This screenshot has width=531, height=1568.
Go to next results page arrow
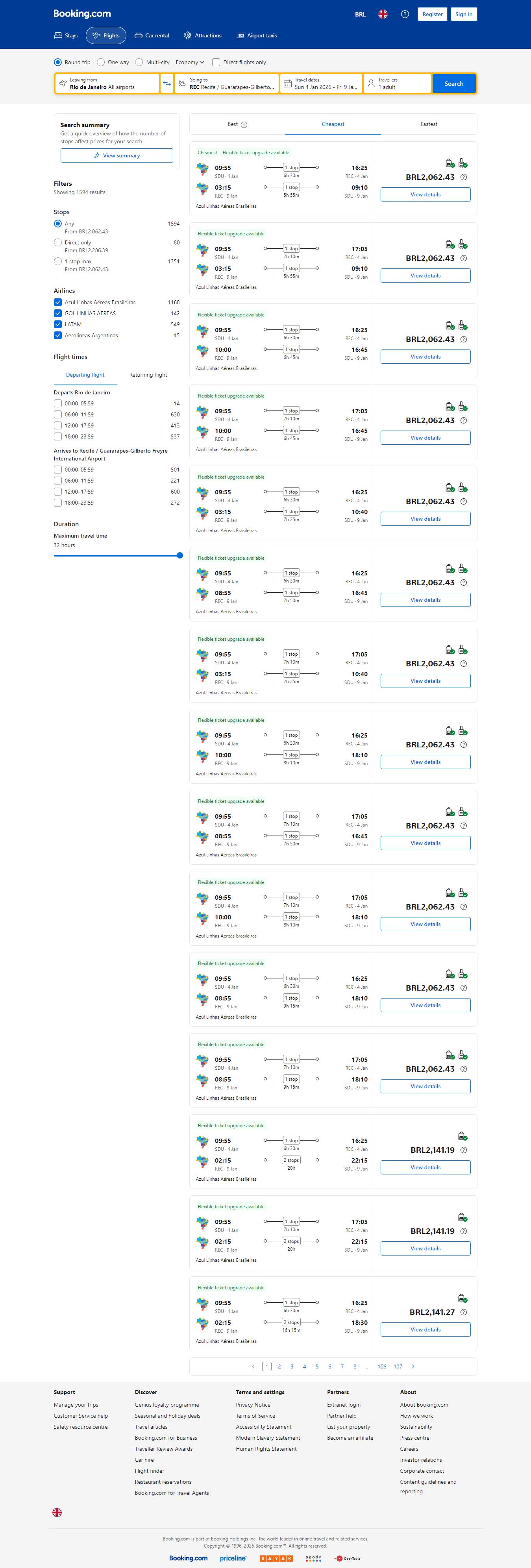point(413,1366)
